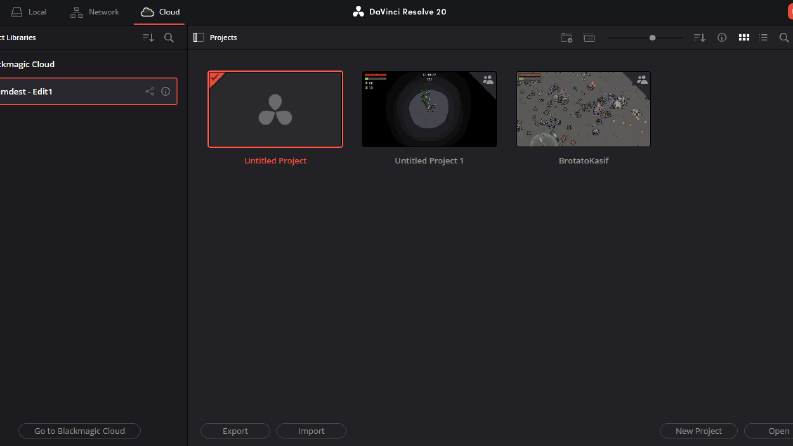The width and height of the screenshot is (793, 446).
Task: Select the Edit1 cloud library row
Action: click(x=88, y=92)
